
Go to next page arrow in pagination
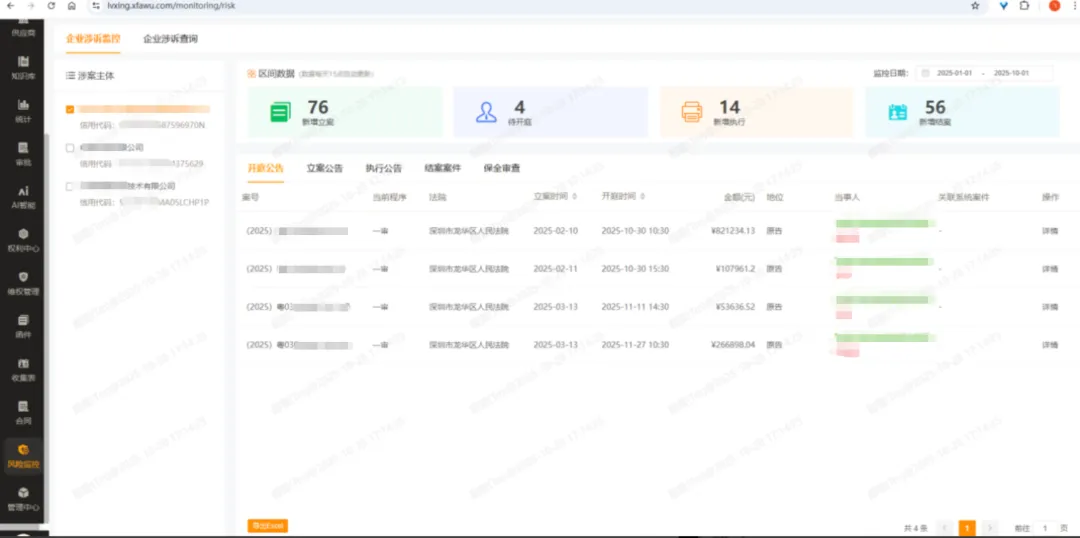click(990, 528)
